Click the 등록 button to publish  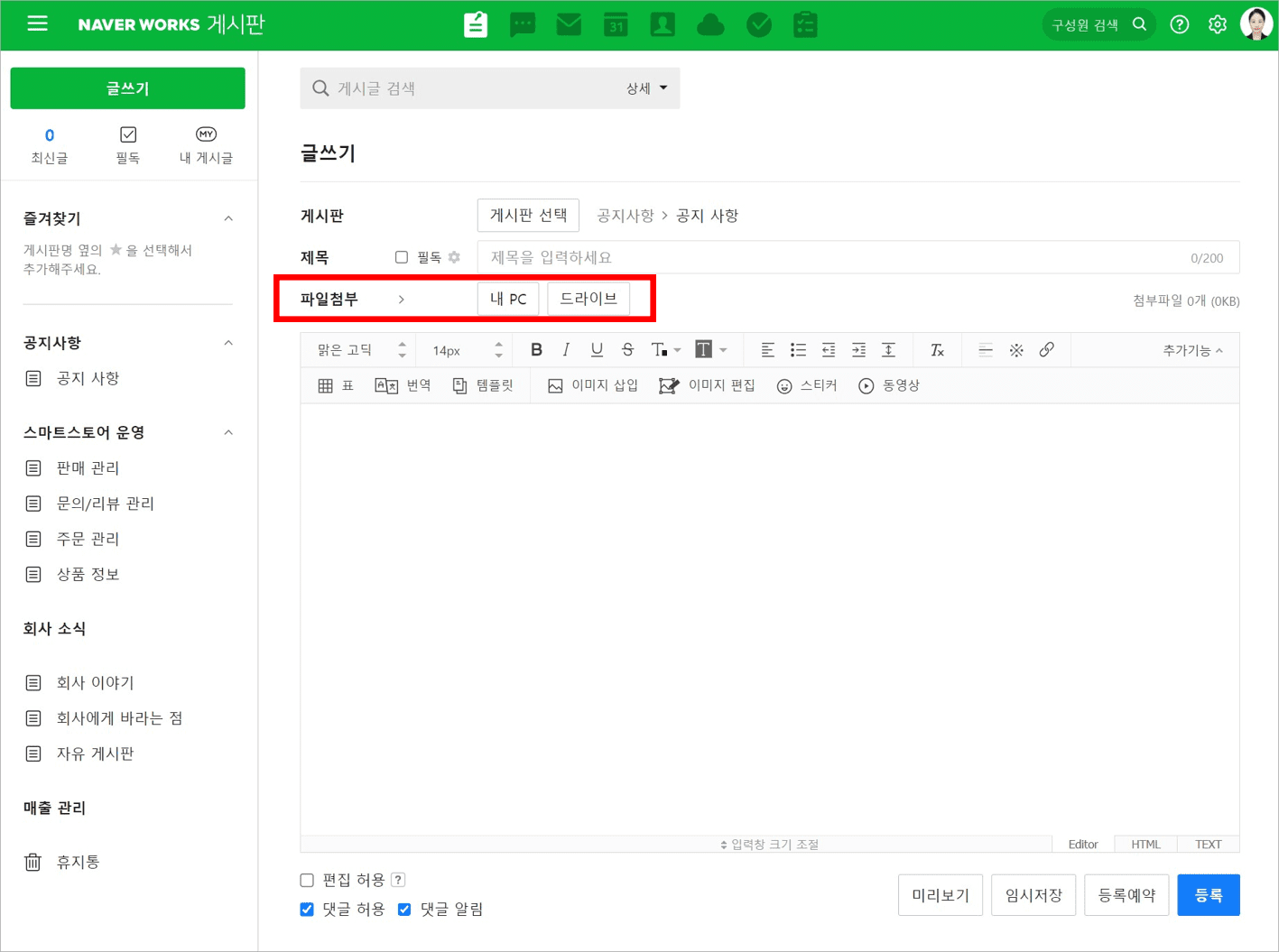click(1208, 894)
